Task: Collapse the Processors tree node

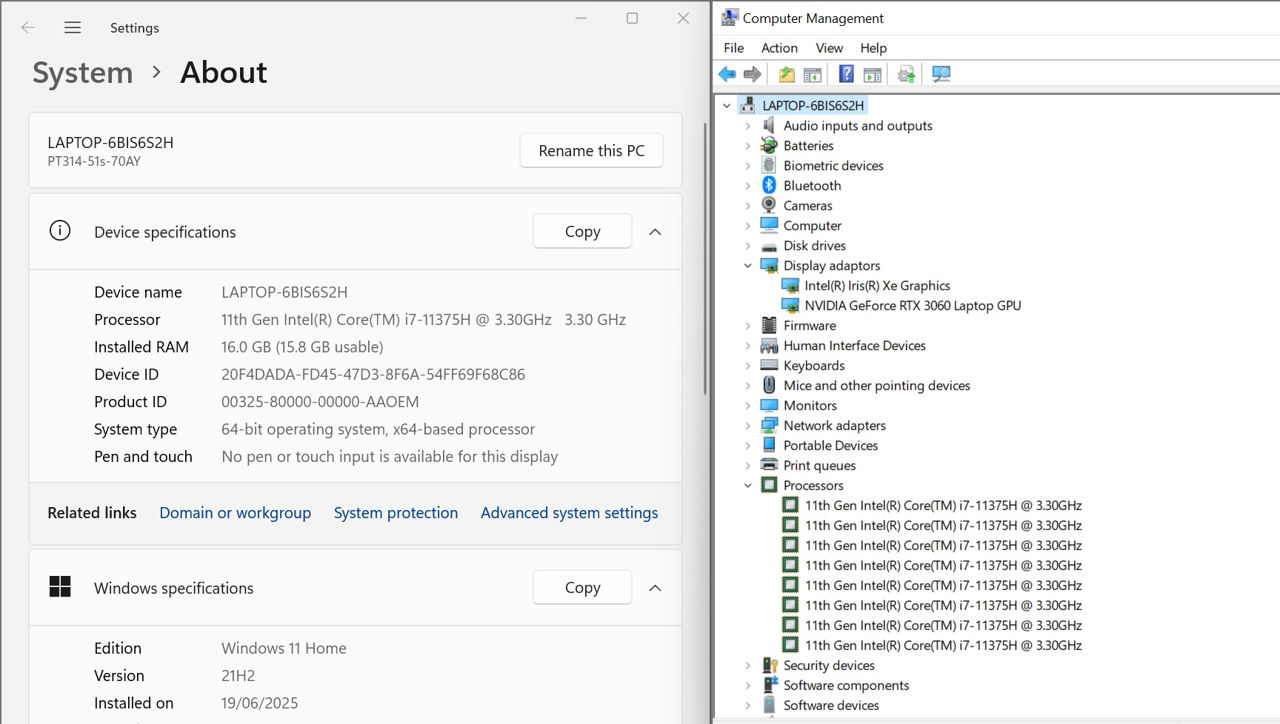Action: coord(748,485)
